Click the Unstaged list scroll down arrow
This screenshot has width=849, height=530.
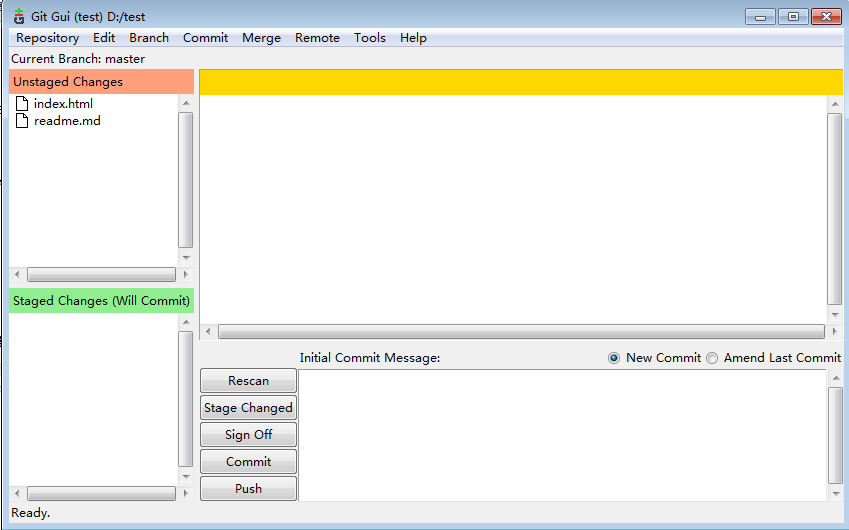pyautogui.click(x=186, y=257)
